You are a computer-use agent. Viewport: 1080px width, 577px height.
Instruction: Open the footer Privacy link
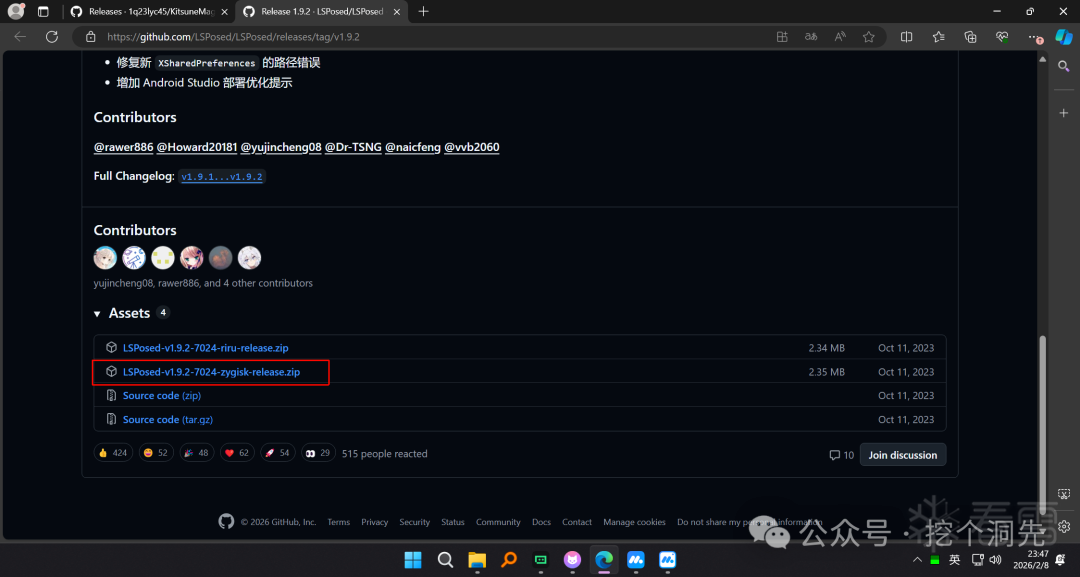click(375, 522)
